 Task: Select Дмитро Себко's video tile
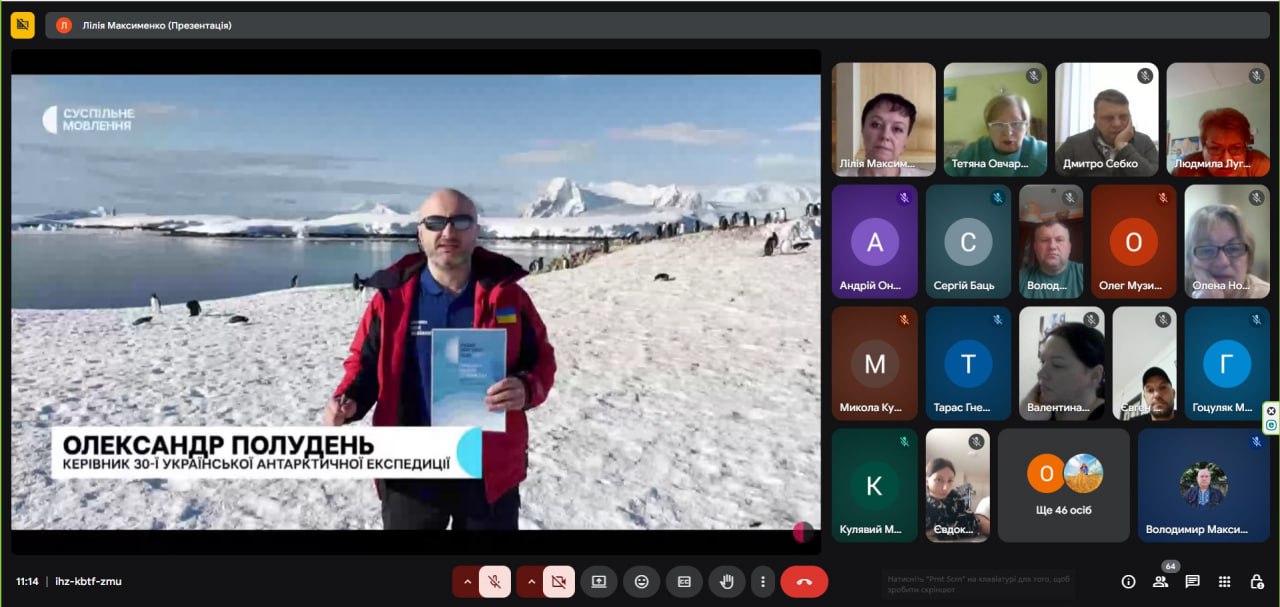click(1106, 120)
